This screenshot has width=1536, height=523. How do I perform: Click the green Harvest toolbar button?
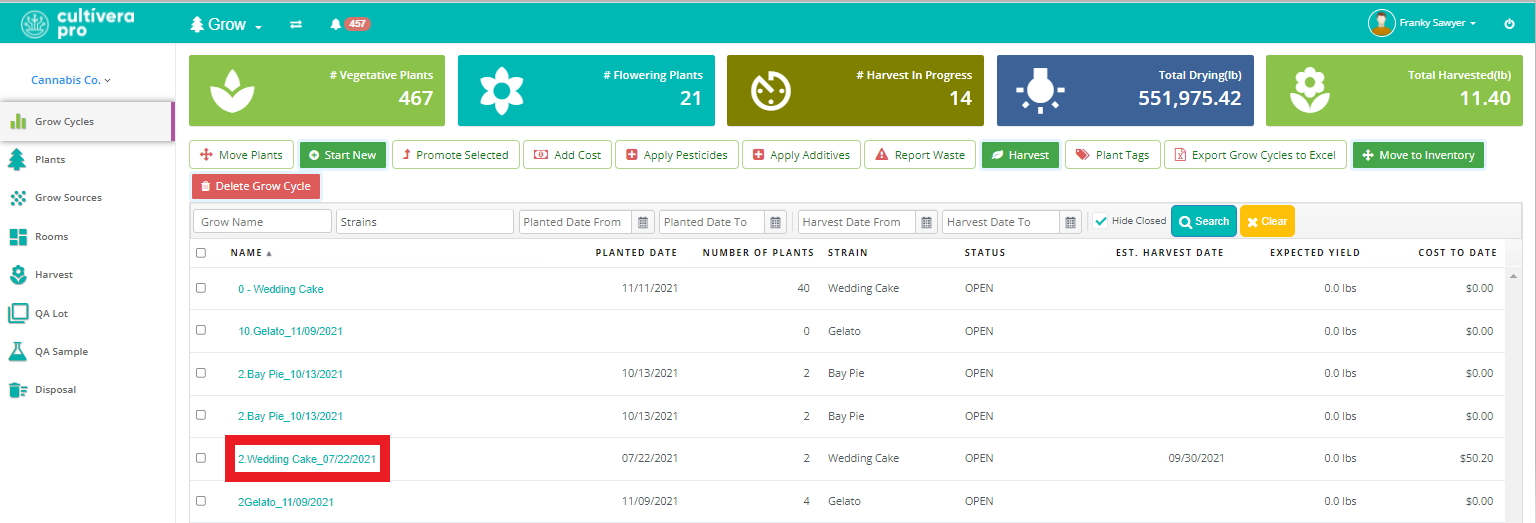(1020, 155)
